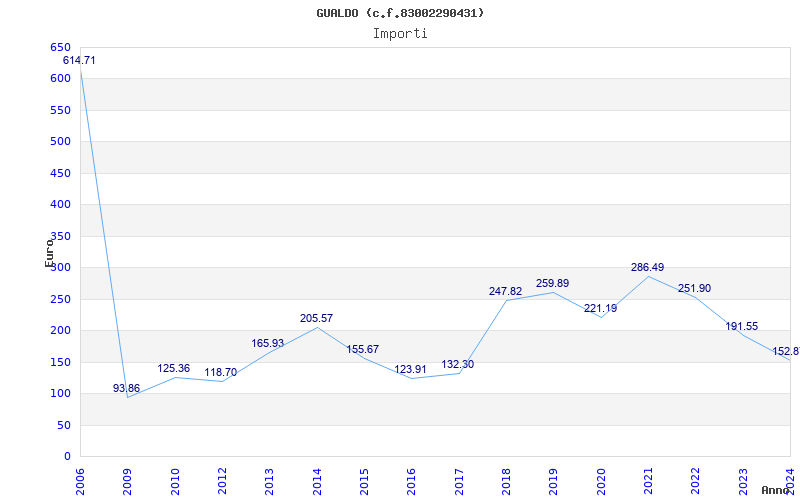The image size is (800, 500).
Task: Click the 2016 x-axis year label
Action: coord(412,481)
